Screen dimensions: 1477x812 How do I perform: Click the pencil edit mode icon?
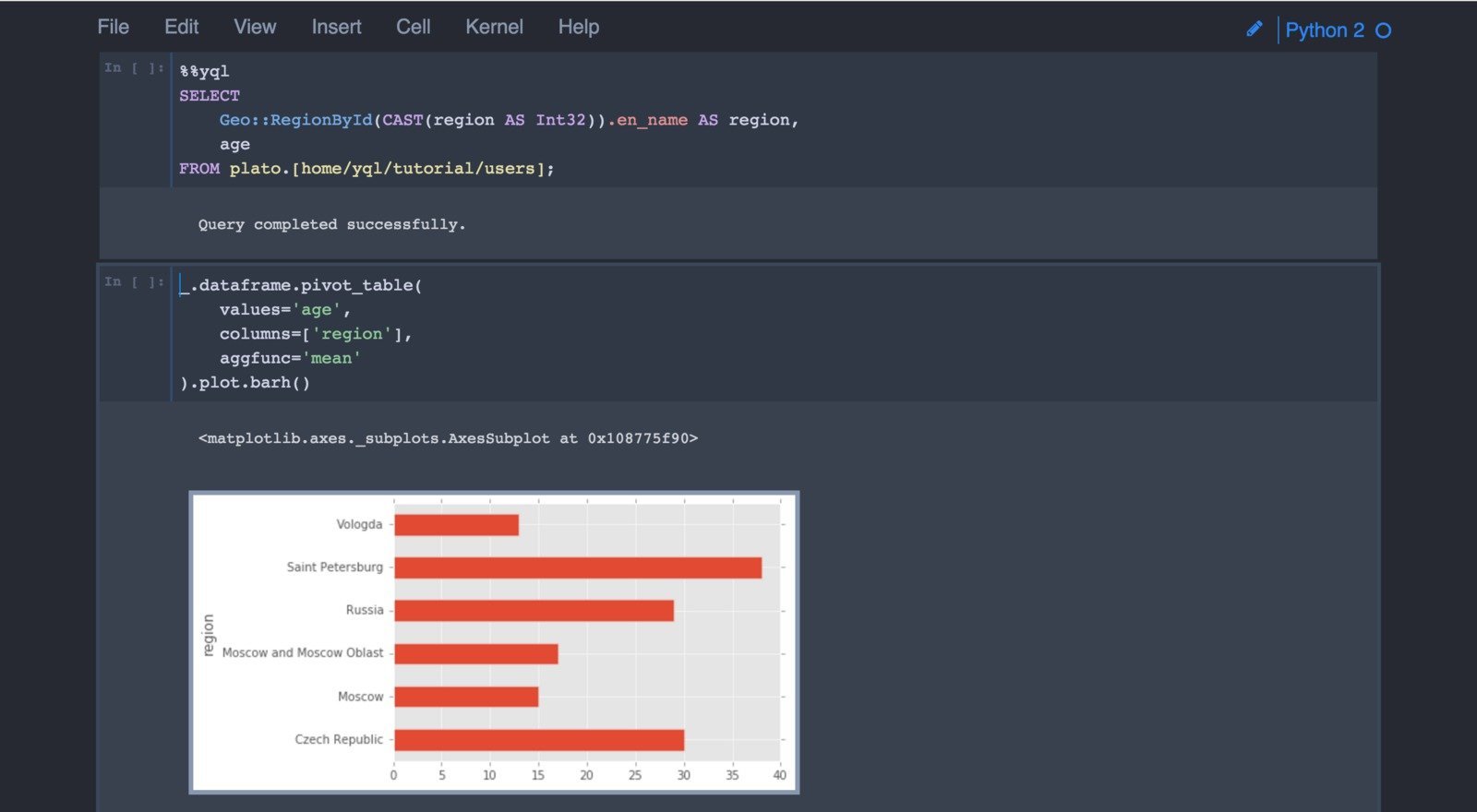click(1254, 30)
